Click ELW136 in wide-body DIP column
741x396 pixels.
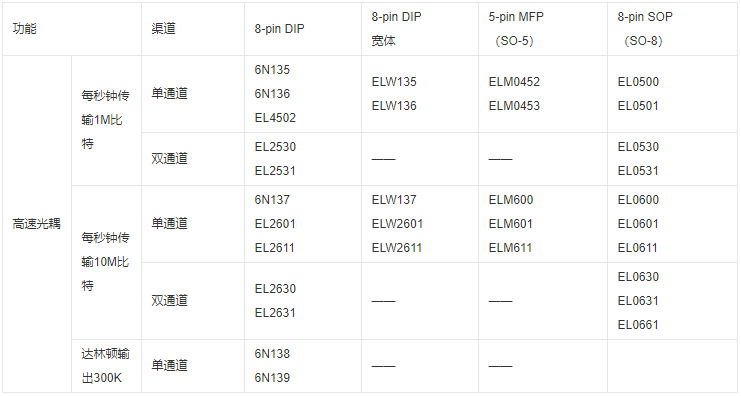(394, 106)
